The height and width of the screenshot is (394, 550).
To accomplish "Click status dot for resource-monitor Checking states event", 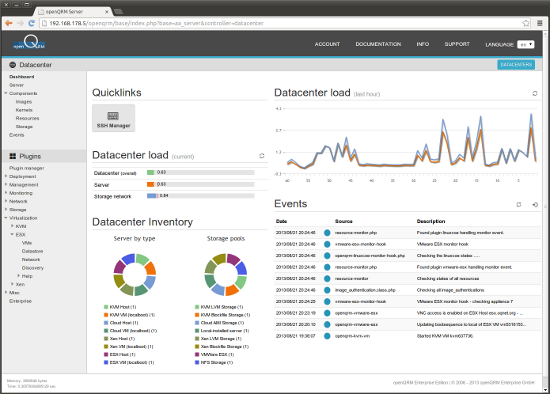I will coord(327,278).
